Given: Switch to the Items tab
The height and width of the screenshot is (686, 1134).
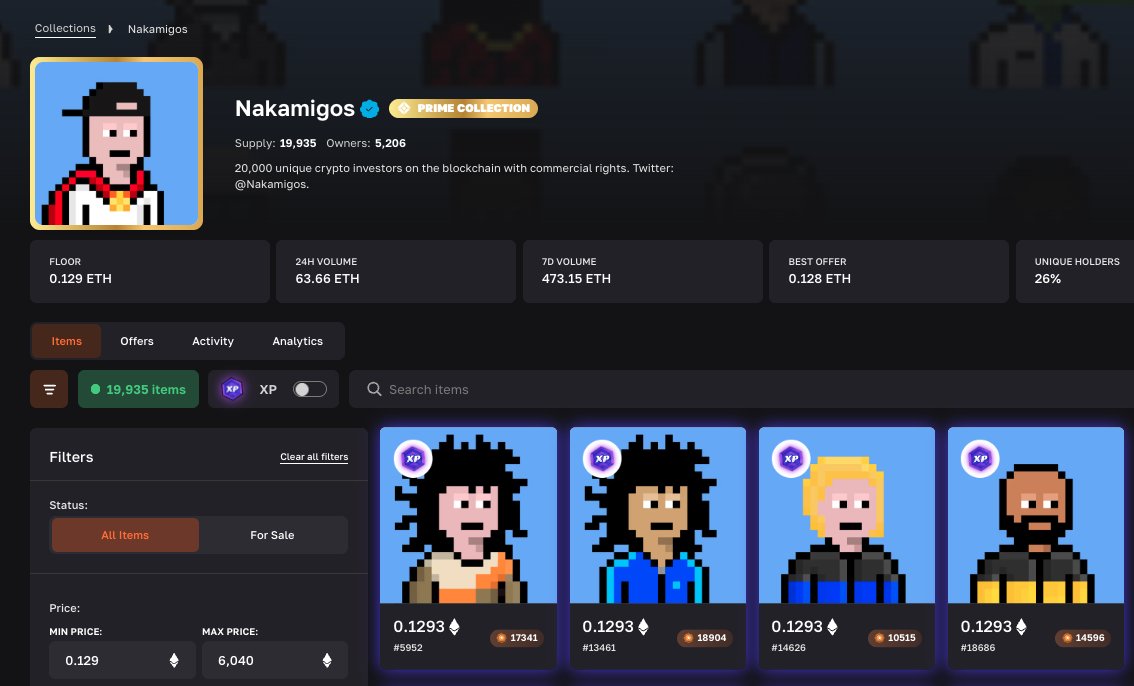Looking at the screenshot, I should (x=67, y=341).
